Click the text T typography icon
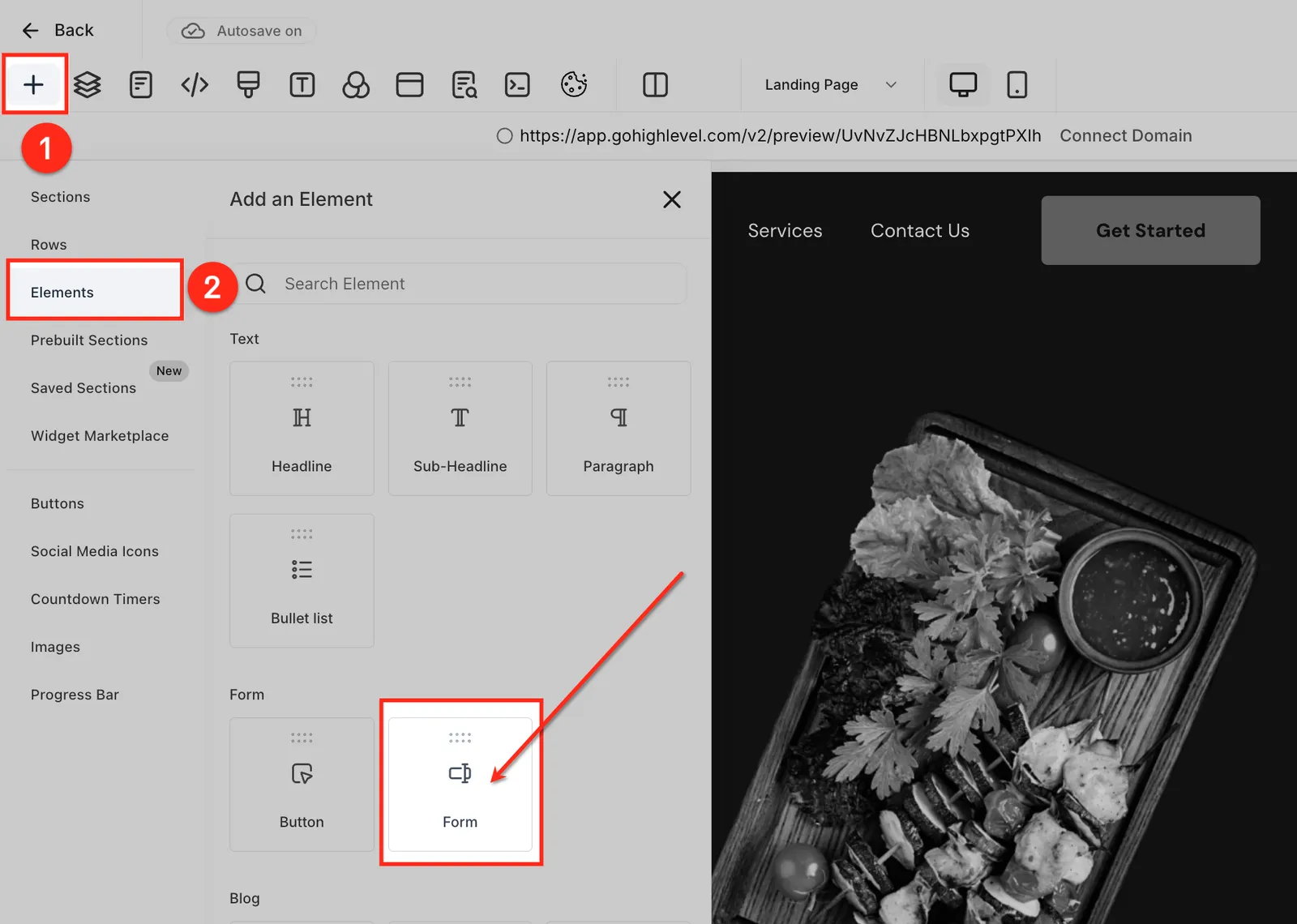 [x=302, y=84]
